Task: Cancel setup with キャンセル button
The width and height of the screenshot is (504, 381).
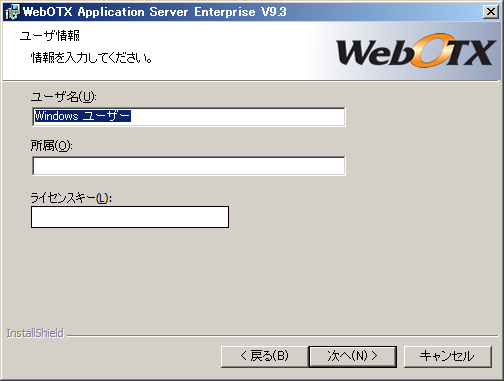Action: pyautogui.click(x=447, y=356)
